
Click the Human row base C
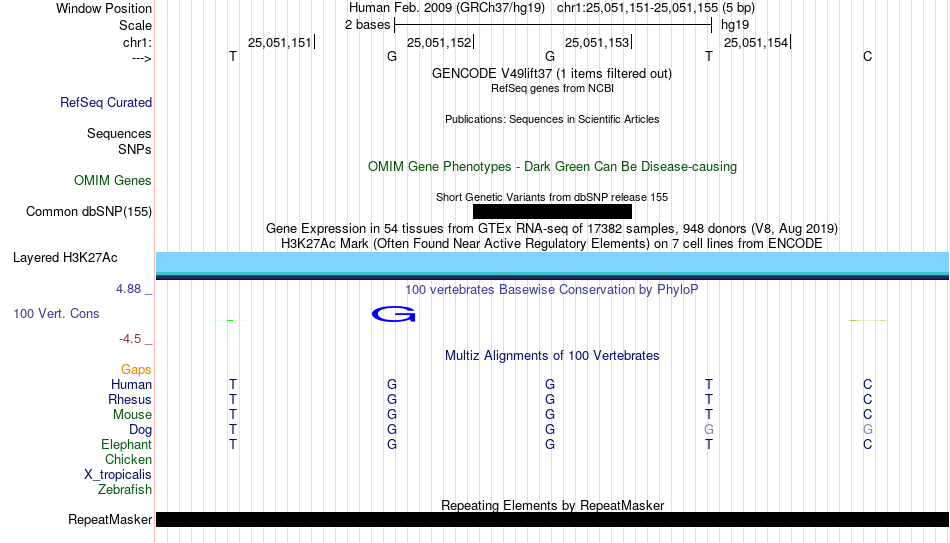point(868,384)
